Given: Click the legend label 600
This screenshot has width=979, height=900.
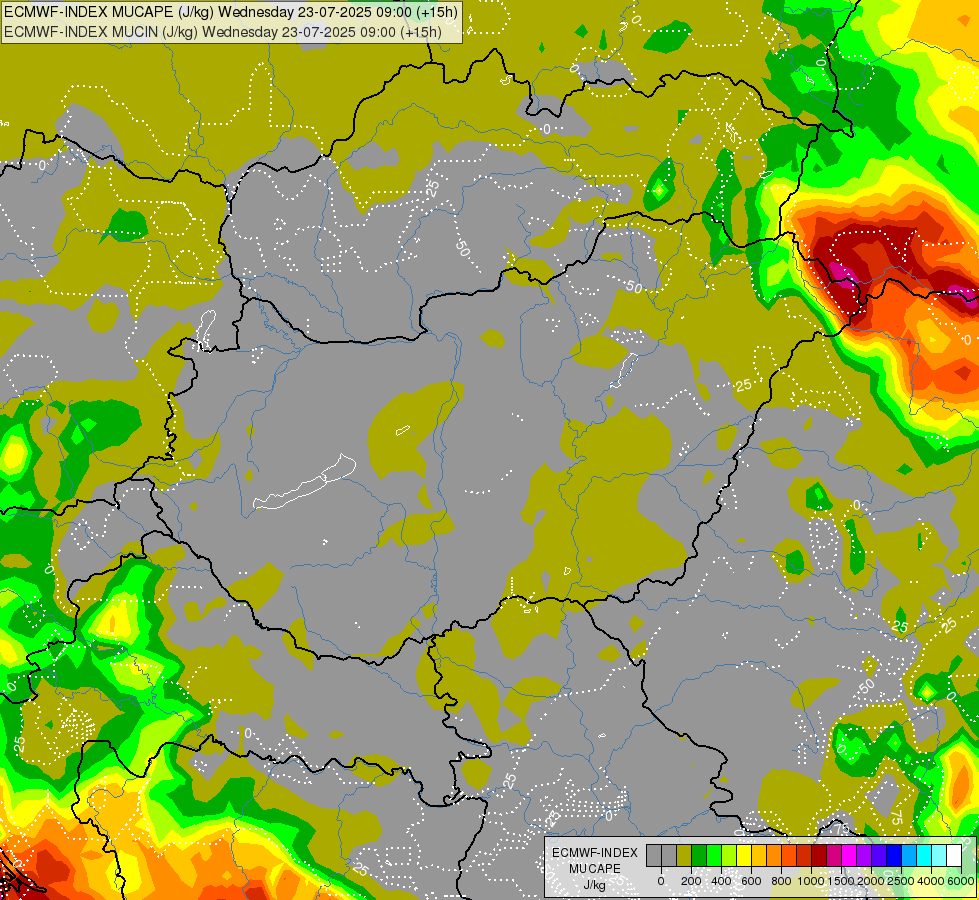Looking at the screenshot, I should click(751, 881).
